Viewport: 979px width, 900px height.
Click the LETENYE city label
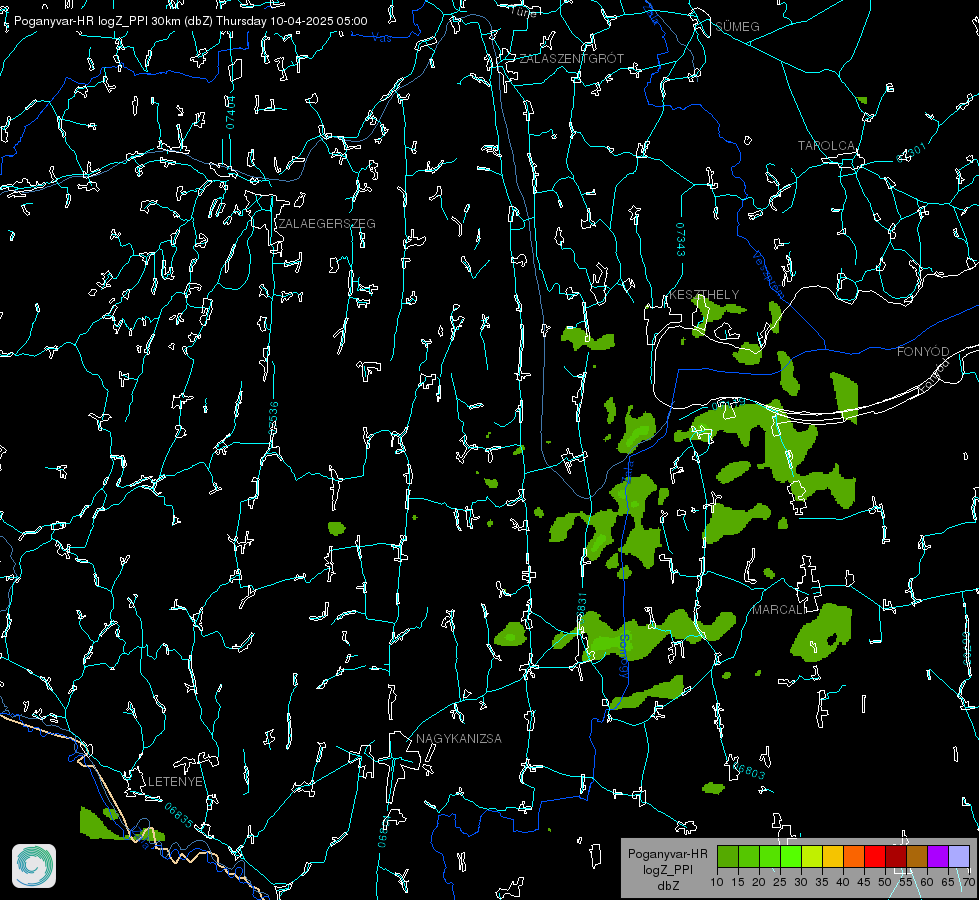click(x=175, y=781)
